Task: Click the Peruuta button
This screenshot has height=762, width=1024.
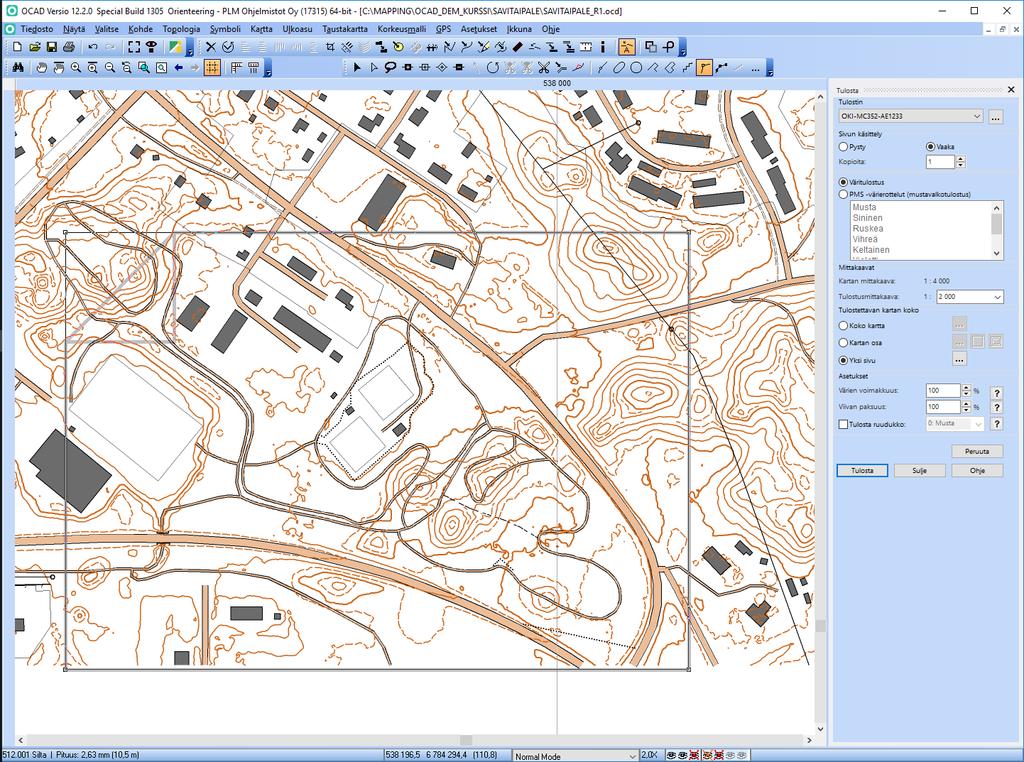Action: [977, 451]
